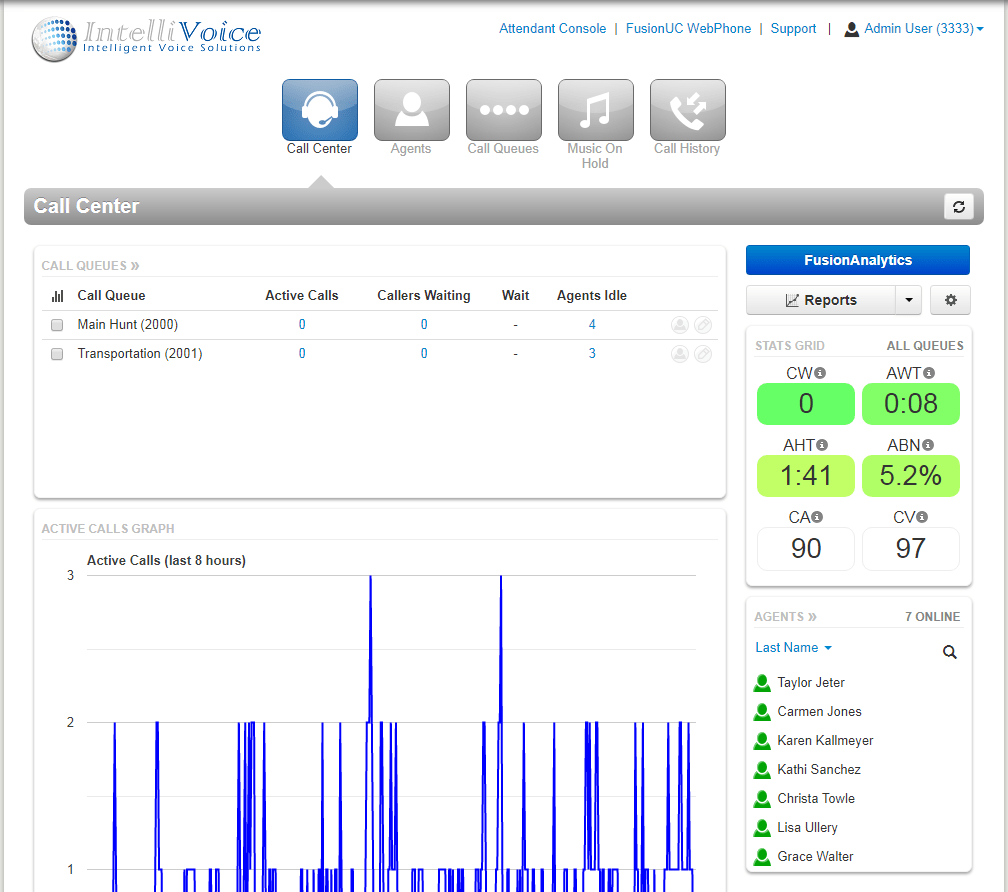Check the Transportation (2001) checkbox
Screen dimensions: 1008x892
tap(57, 354)
